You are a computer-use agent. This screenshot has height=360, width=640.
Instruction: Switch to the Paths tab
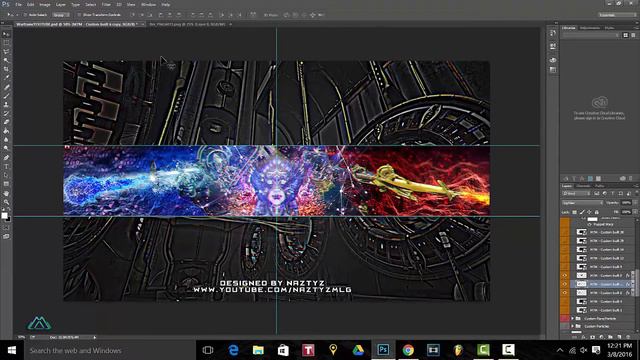coord(599,186)
